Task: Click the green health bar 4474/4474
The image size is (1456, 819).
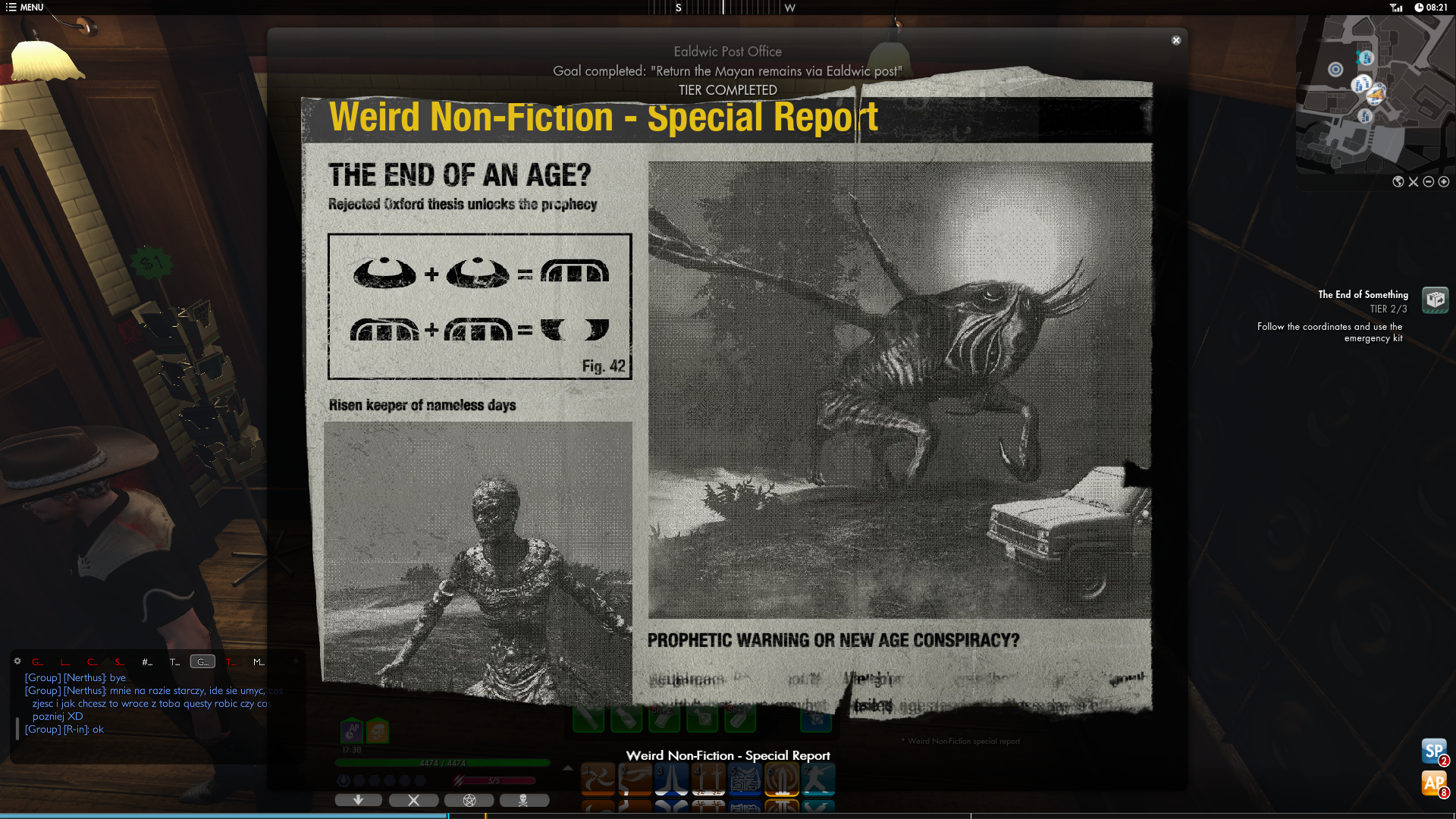Action: click(x=443, y=763)
